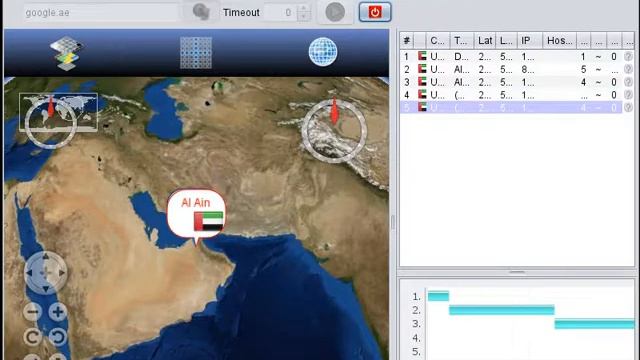Click the whois question icon in row 5
The height and width of the screenshot is (360, 640).
629,107
